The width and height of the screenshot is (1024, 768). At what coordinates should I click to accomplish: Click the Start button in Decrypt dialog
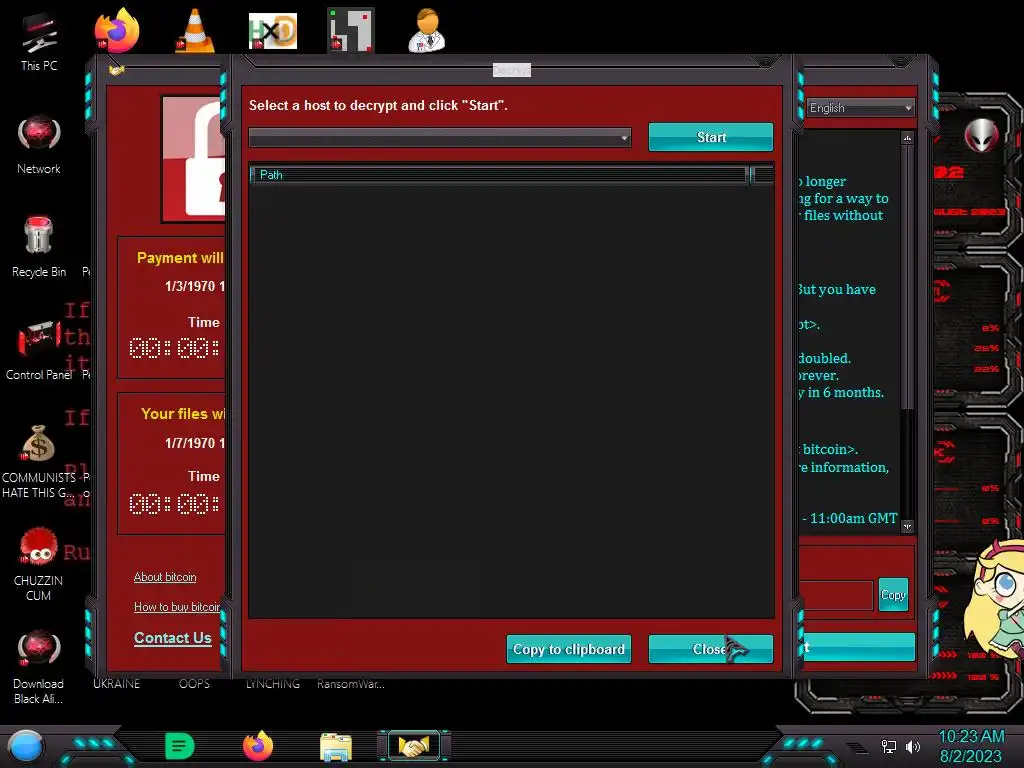[711, 137]
